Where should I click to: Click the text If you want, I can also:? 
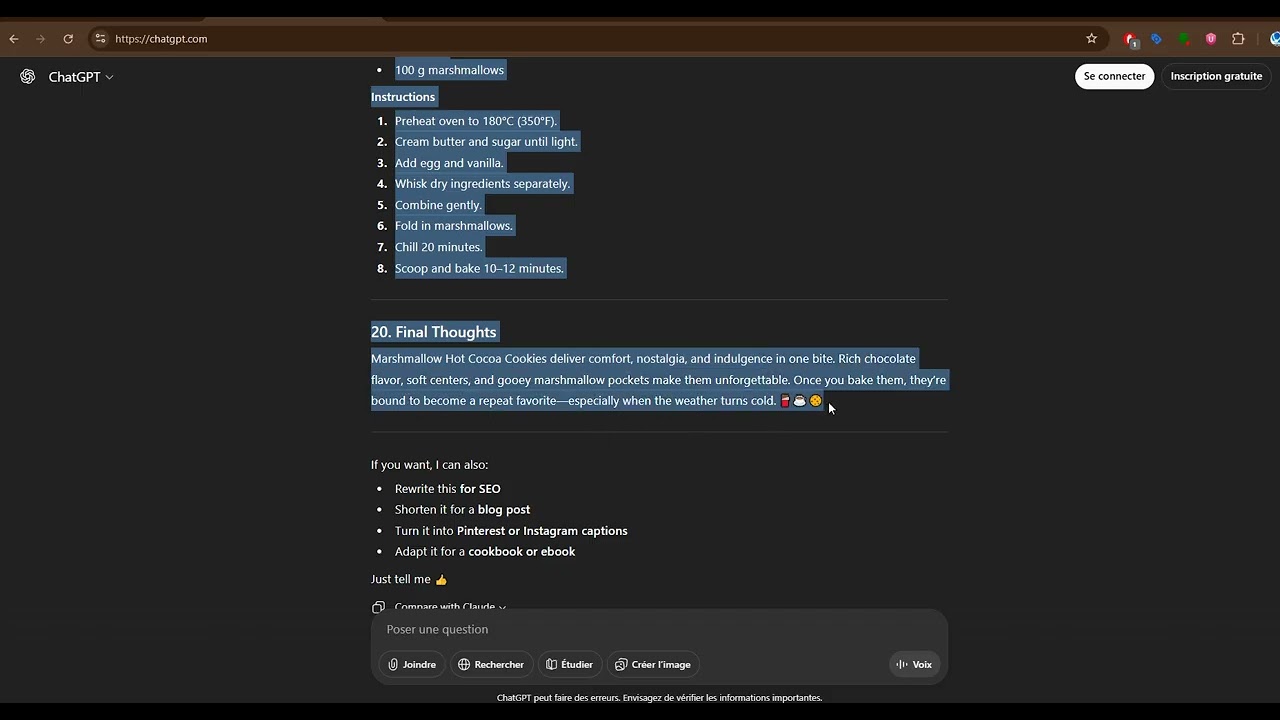click(429, 465)
